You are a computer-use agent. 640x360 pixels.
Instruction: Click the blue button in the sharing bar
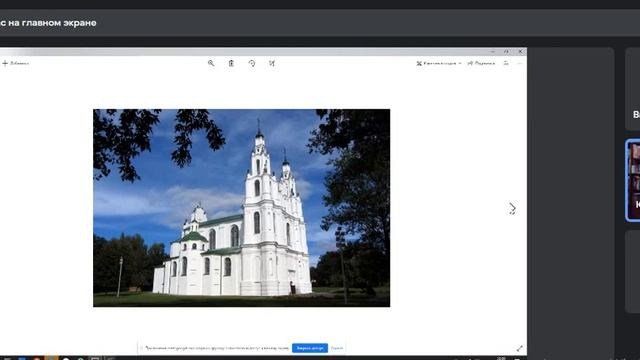pos(310,348)
